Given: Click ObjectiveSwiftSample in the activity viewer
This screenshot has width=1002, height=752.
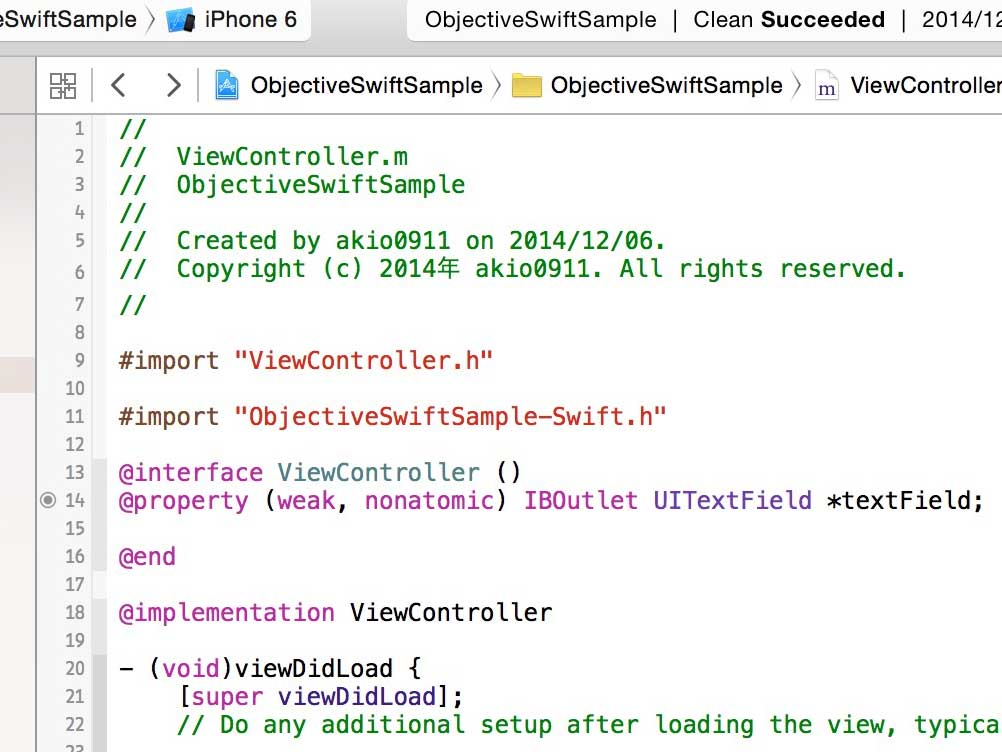Looking at the screenshot, I should tap(540, 20).
